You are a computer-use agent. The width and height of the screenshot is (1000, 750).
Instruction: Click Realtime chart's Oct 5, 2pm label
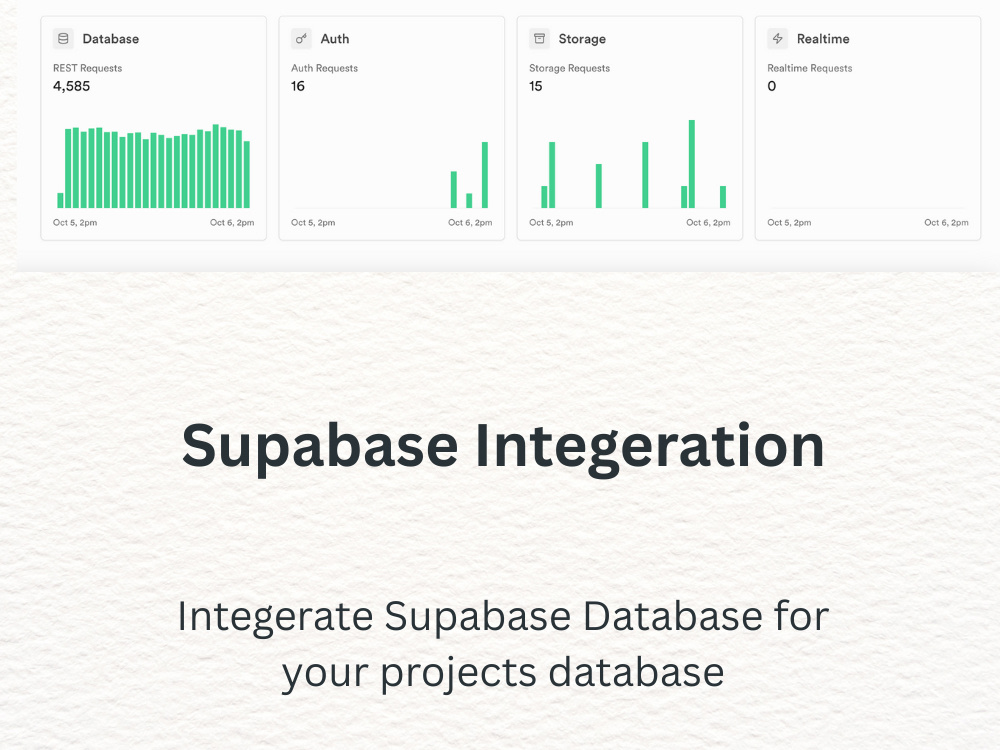click(x=789, y=223)
